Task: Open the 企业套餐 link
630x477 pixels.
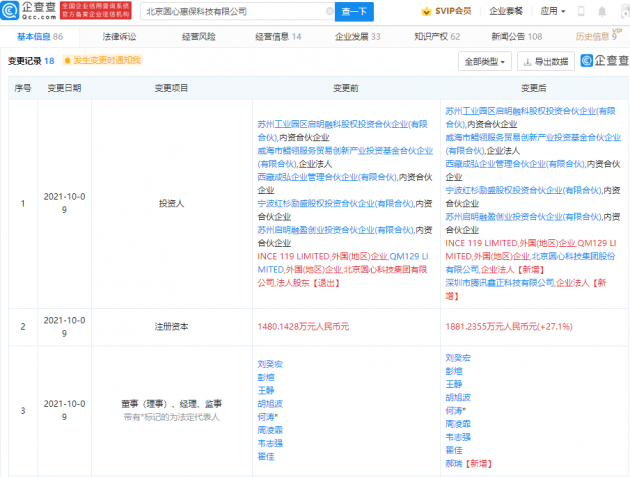Action: (x=505, y=12)
